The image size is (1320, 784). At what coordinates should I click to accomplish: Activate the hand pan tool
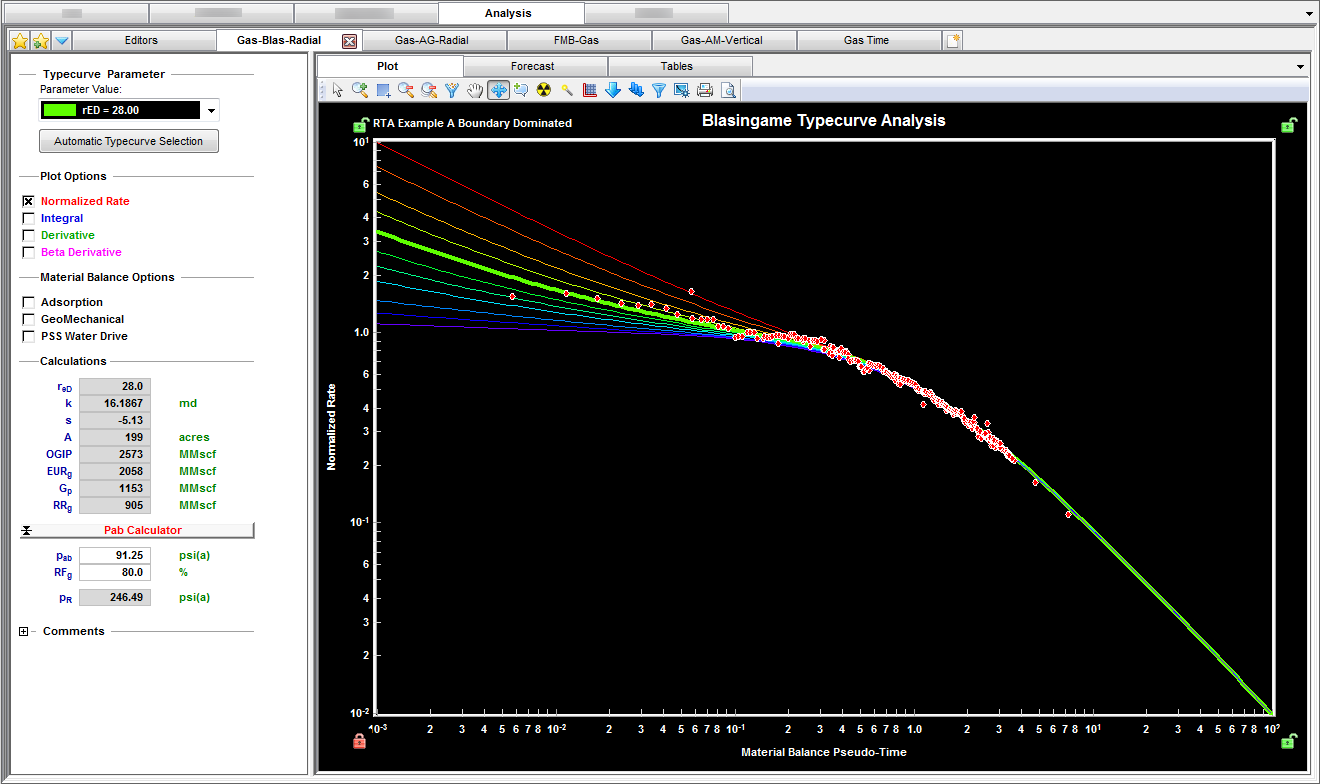click(475, 90)
